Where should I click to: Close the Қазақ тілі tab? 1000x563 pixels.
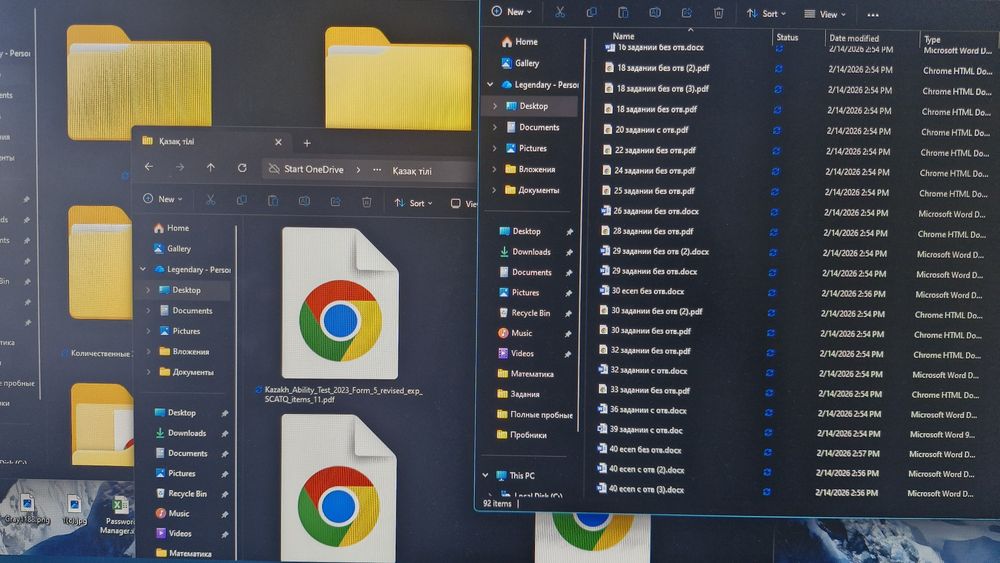point(278,142)
